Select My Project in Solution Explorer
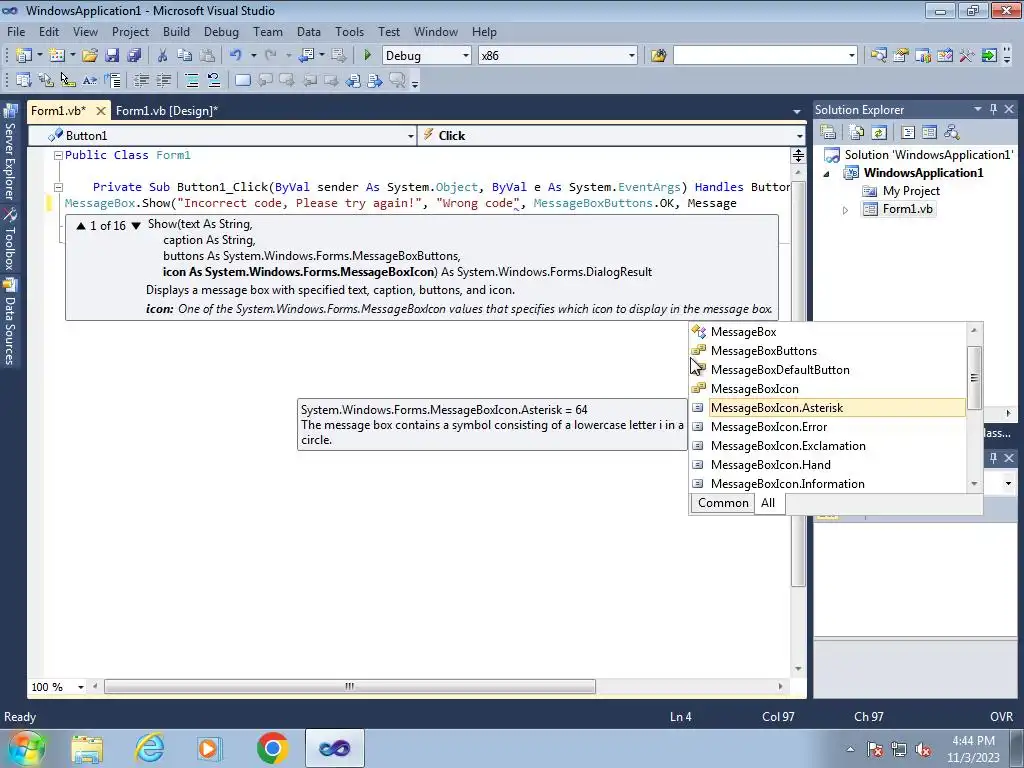The image size is (1024, 768). [910, 191]
